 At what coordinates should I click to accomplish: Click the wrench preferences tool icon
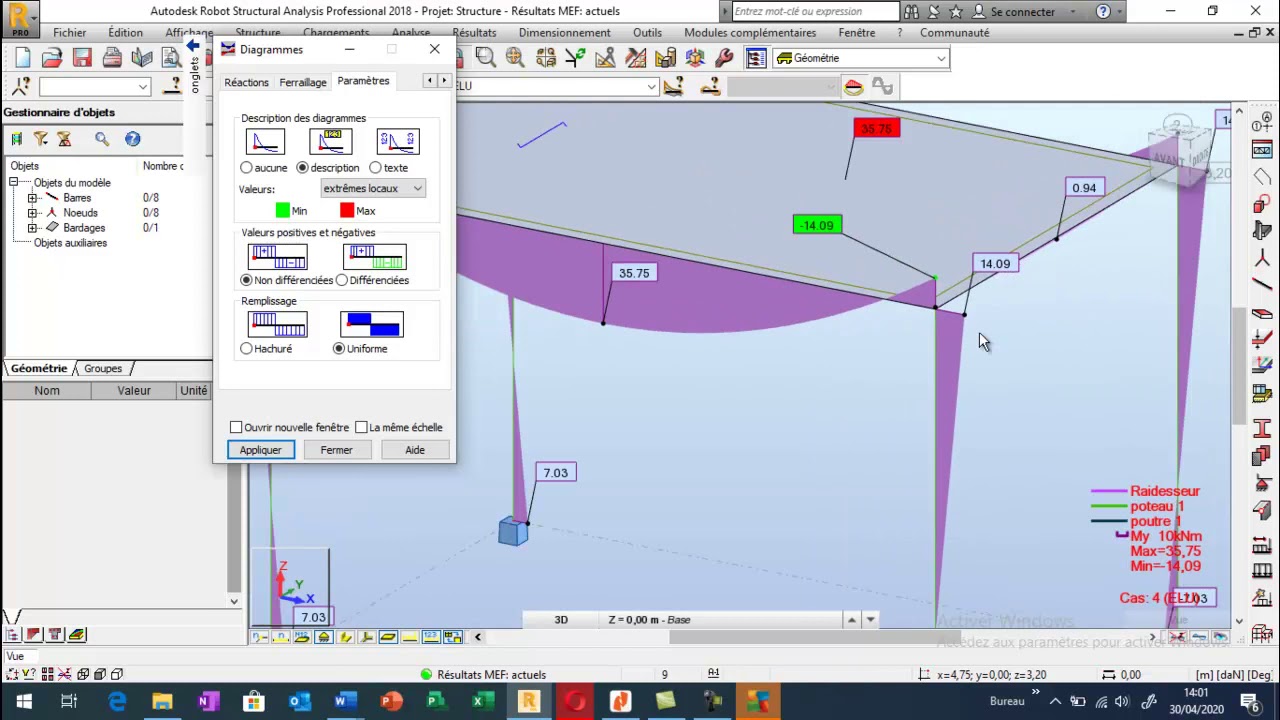coord(725,58)
